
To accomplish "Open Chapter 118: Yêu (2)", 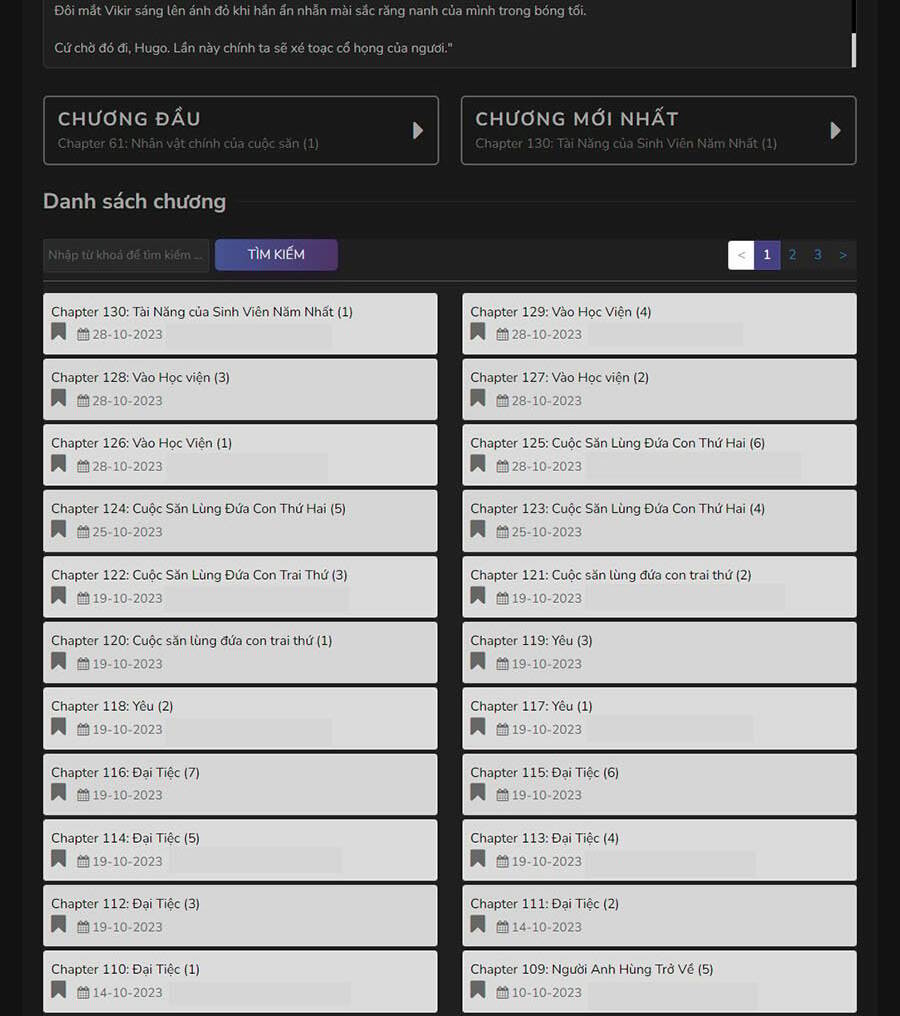I will point(112,706).
